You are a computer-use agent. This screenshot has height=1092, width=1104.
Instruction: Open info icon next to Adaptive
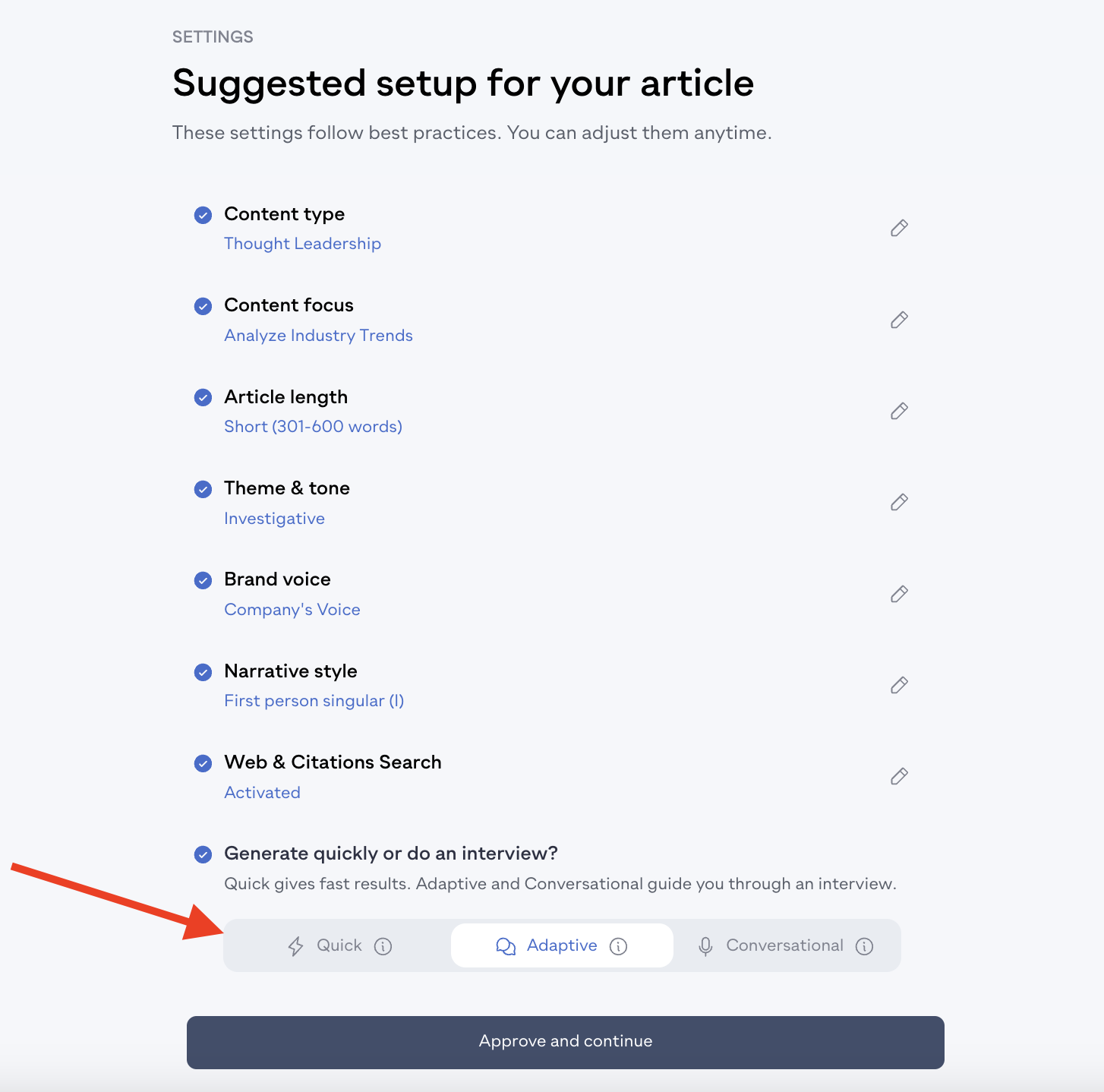tap(619, 946)
